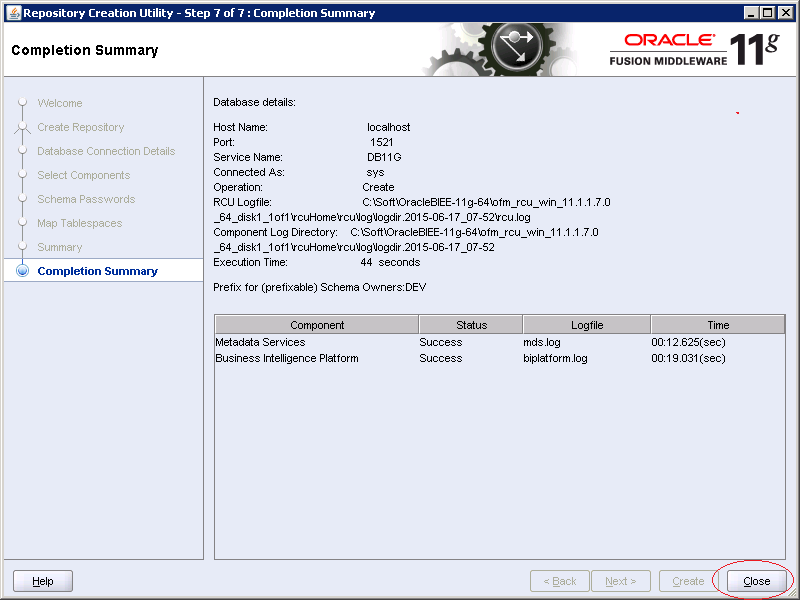Click the Component column header
This screenshot has width=800, height=600.
[x=317, y=325]
